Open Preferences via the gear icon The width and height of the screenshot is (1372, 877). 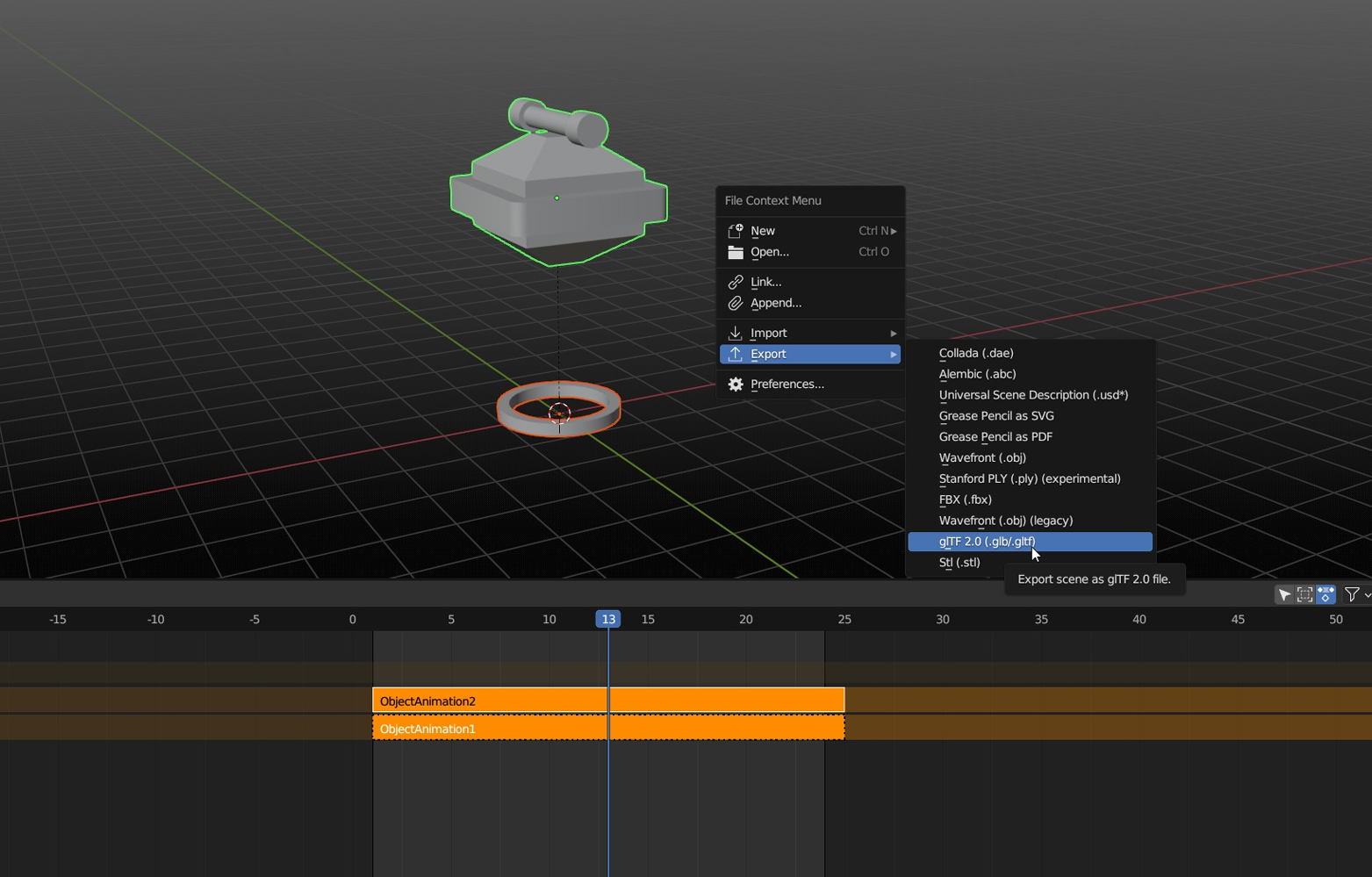click(x=736, y=384)
